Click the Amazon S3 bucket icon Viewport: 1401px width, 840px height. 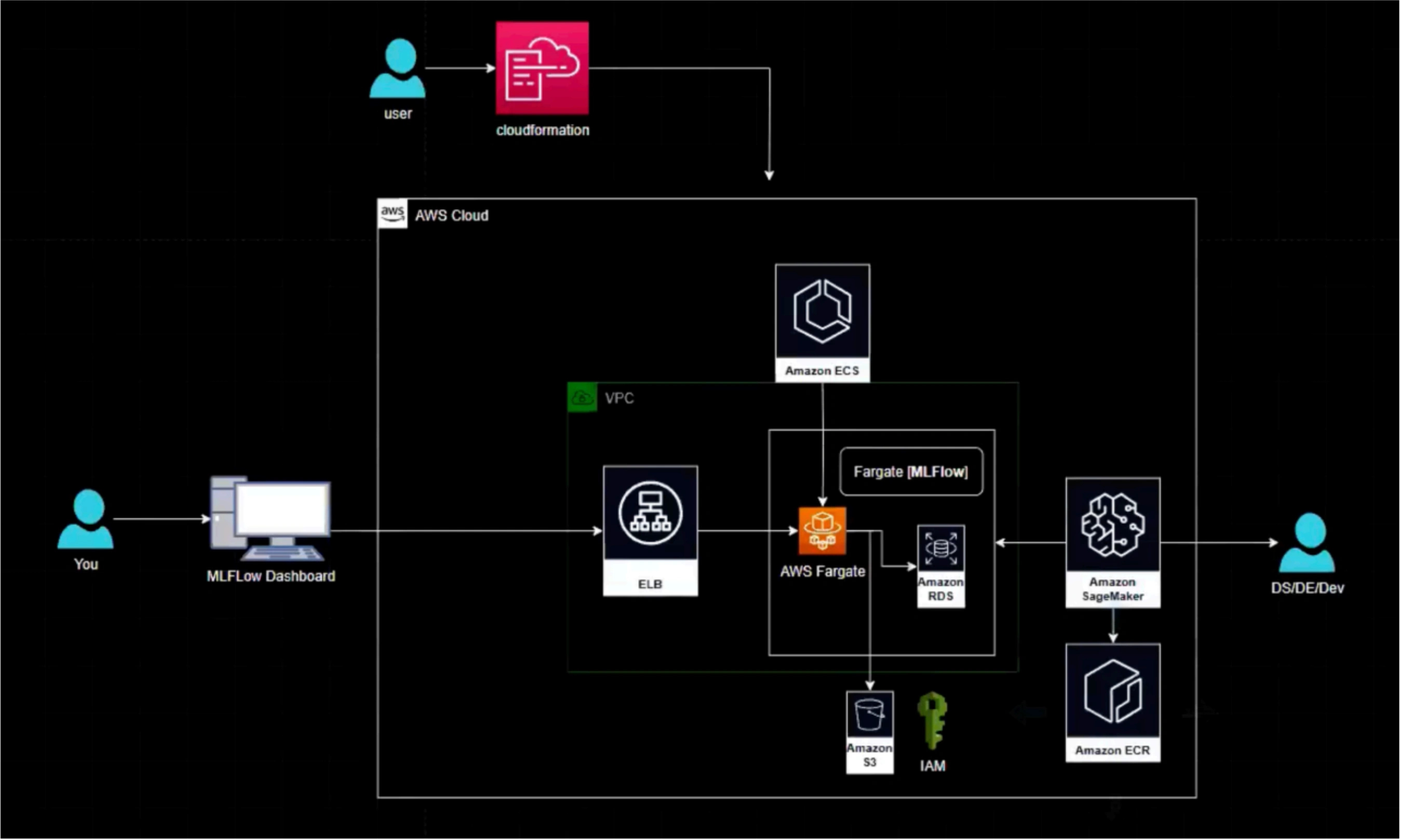(x=870, y=715)
